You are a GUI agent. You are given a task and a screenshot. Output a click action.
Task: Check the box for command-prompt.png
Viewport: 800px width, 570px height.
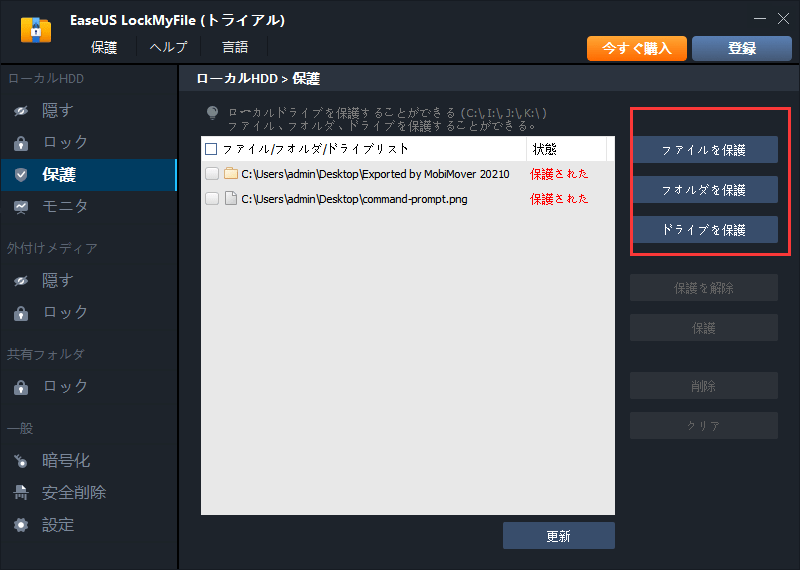211,199
